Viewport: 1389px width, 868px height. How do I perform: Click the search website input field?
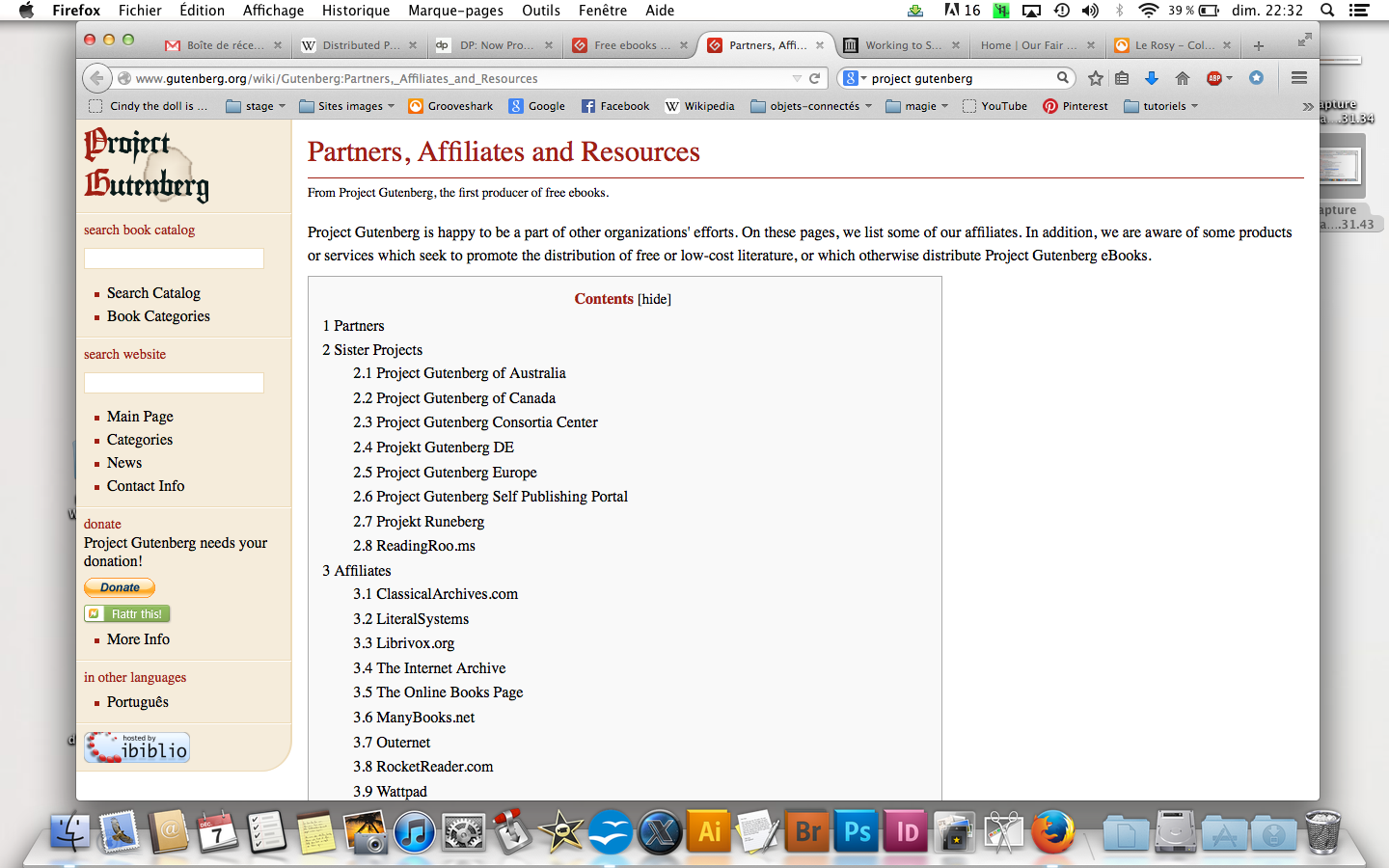tap(174, 383)
